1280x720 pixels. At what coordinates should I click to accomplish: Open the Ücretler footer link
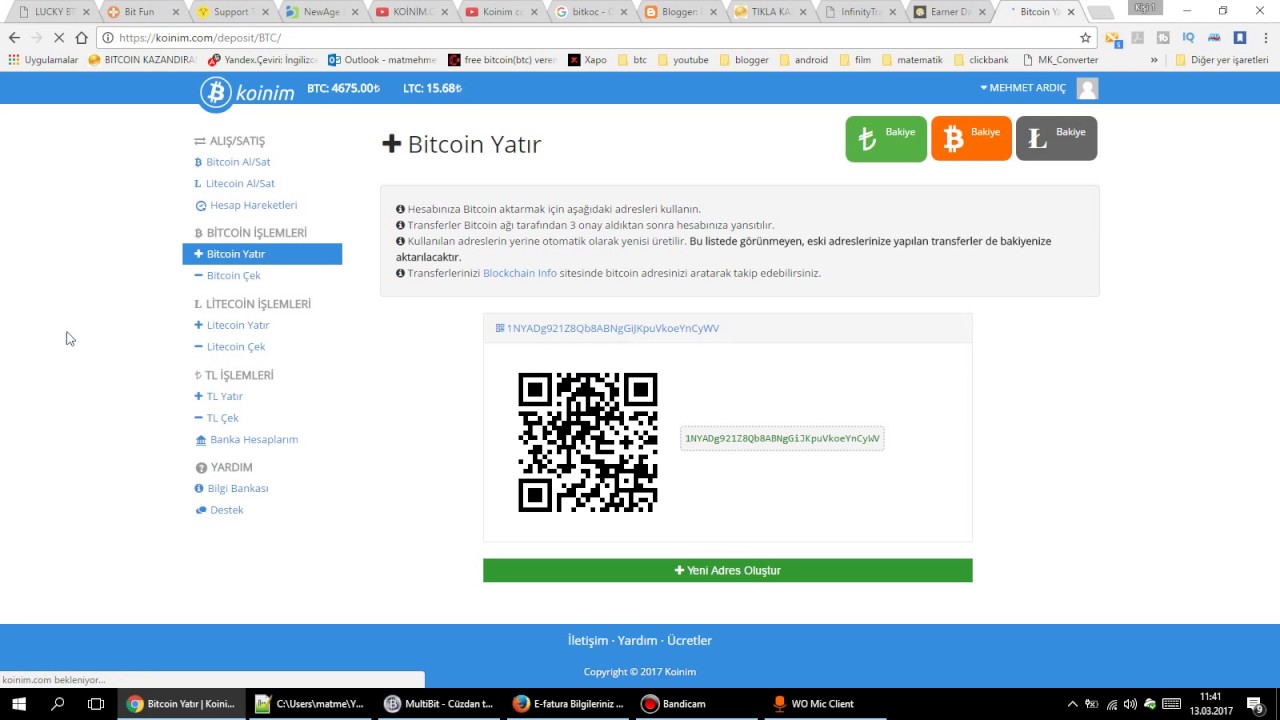[x=689, y=640]
